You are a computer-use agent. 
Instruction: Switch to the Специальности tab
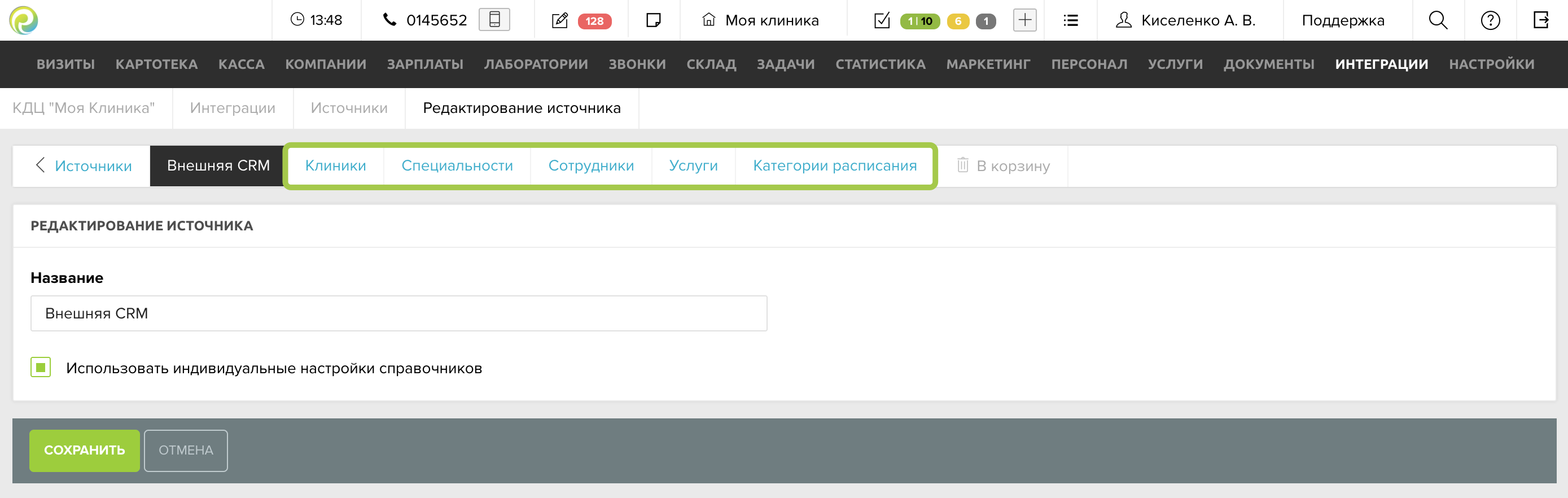pyautogui.click(x=457, y=165)
